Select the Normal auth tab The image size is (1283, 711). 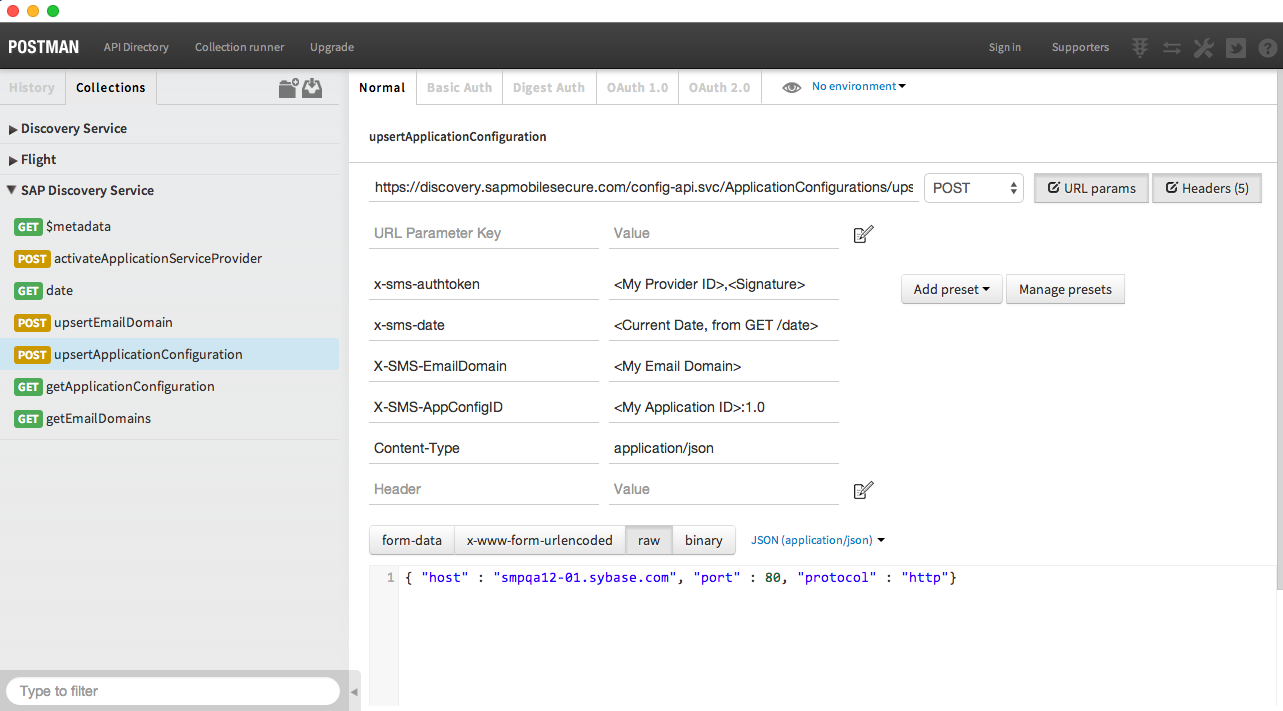point(382,88)
